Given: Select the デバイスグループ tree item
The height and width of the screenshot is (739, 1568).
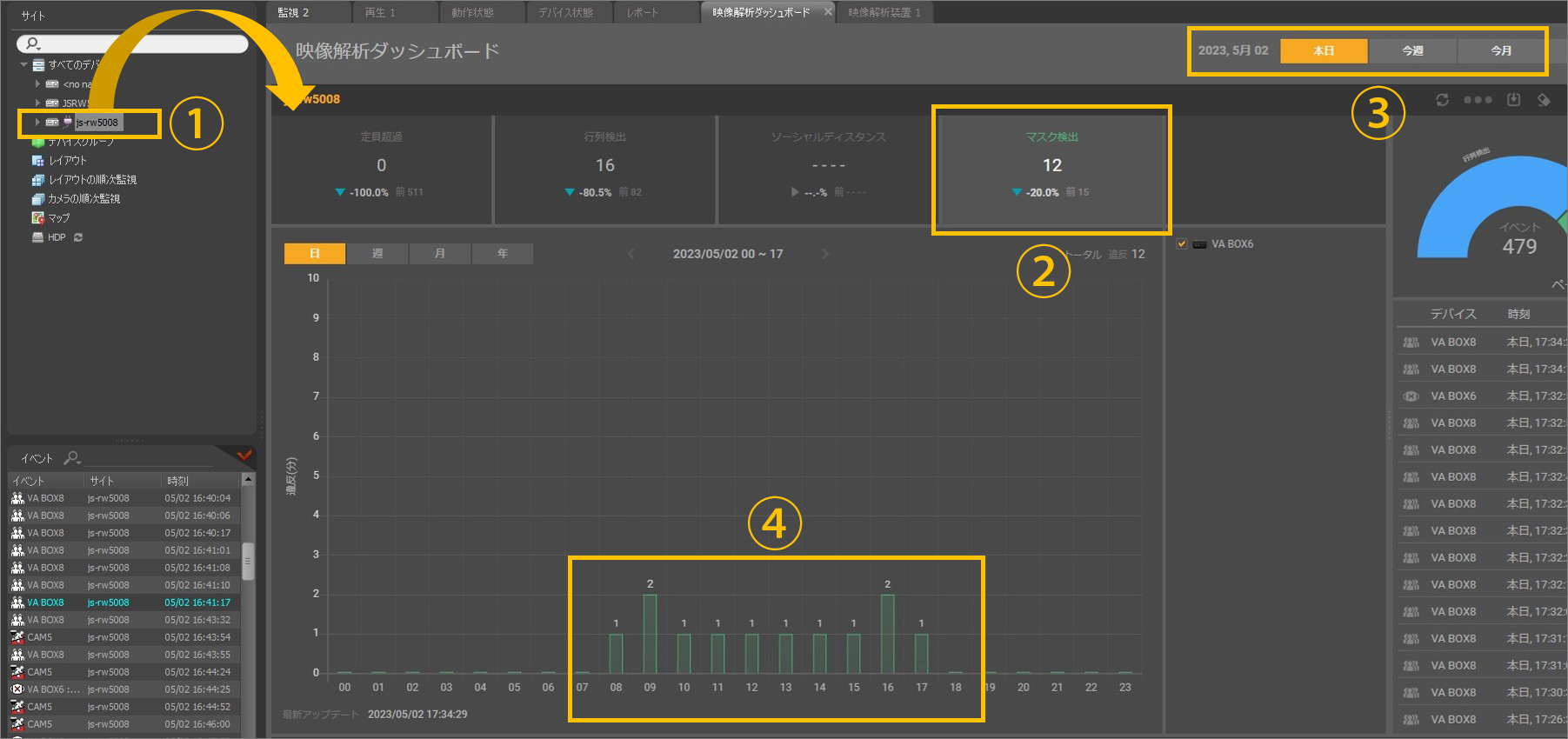Looking at the screenshot, I should 80,142.
